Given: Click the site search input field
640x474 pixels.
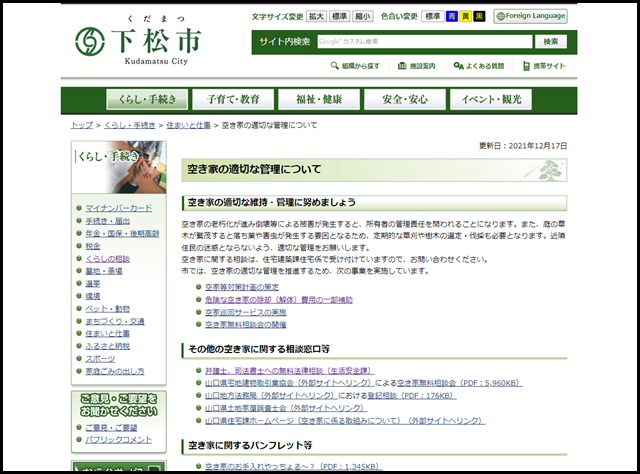Looking at the screenshot, I should (423, 41).
